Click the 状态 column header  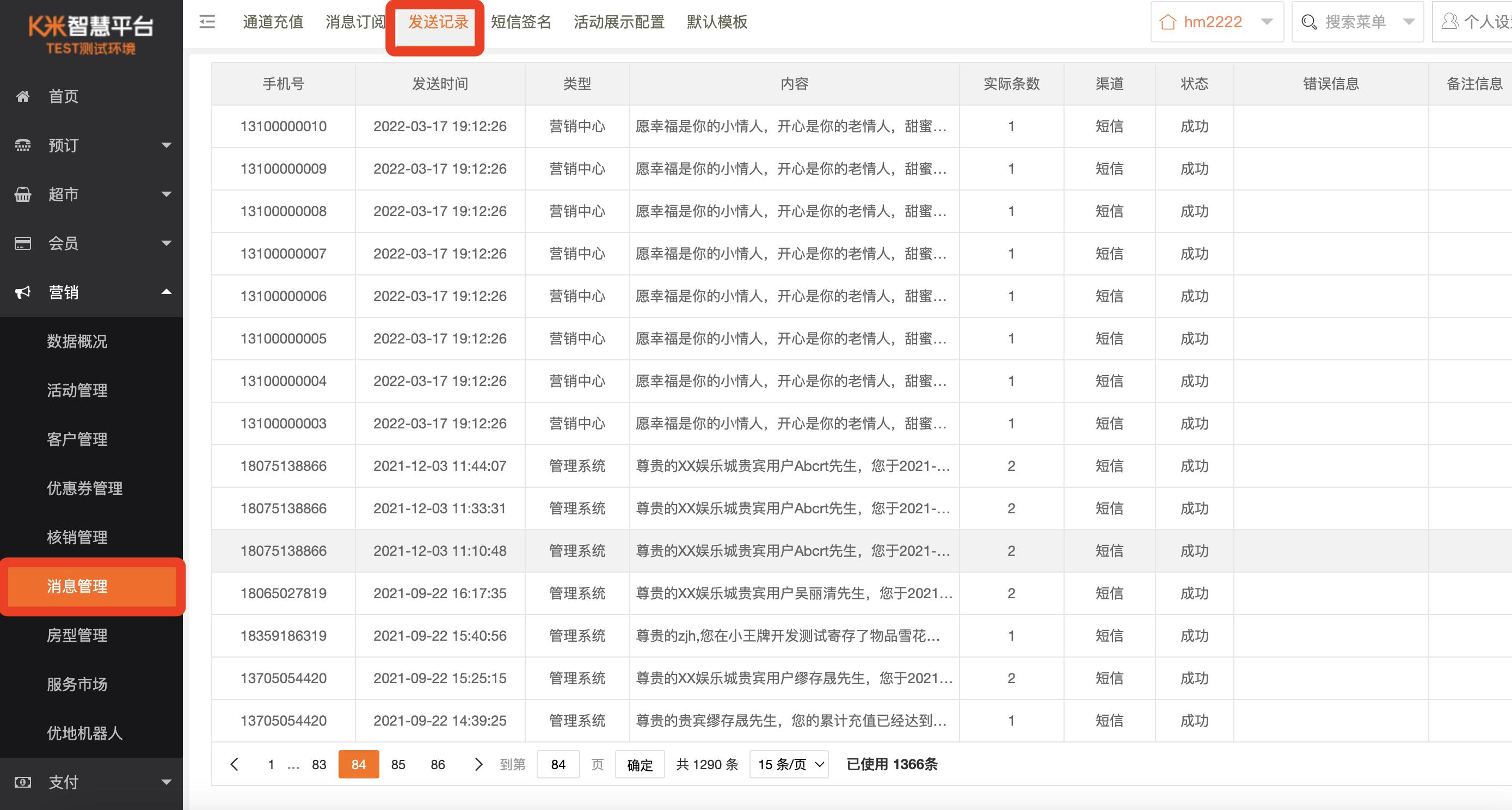(1195, 84)
